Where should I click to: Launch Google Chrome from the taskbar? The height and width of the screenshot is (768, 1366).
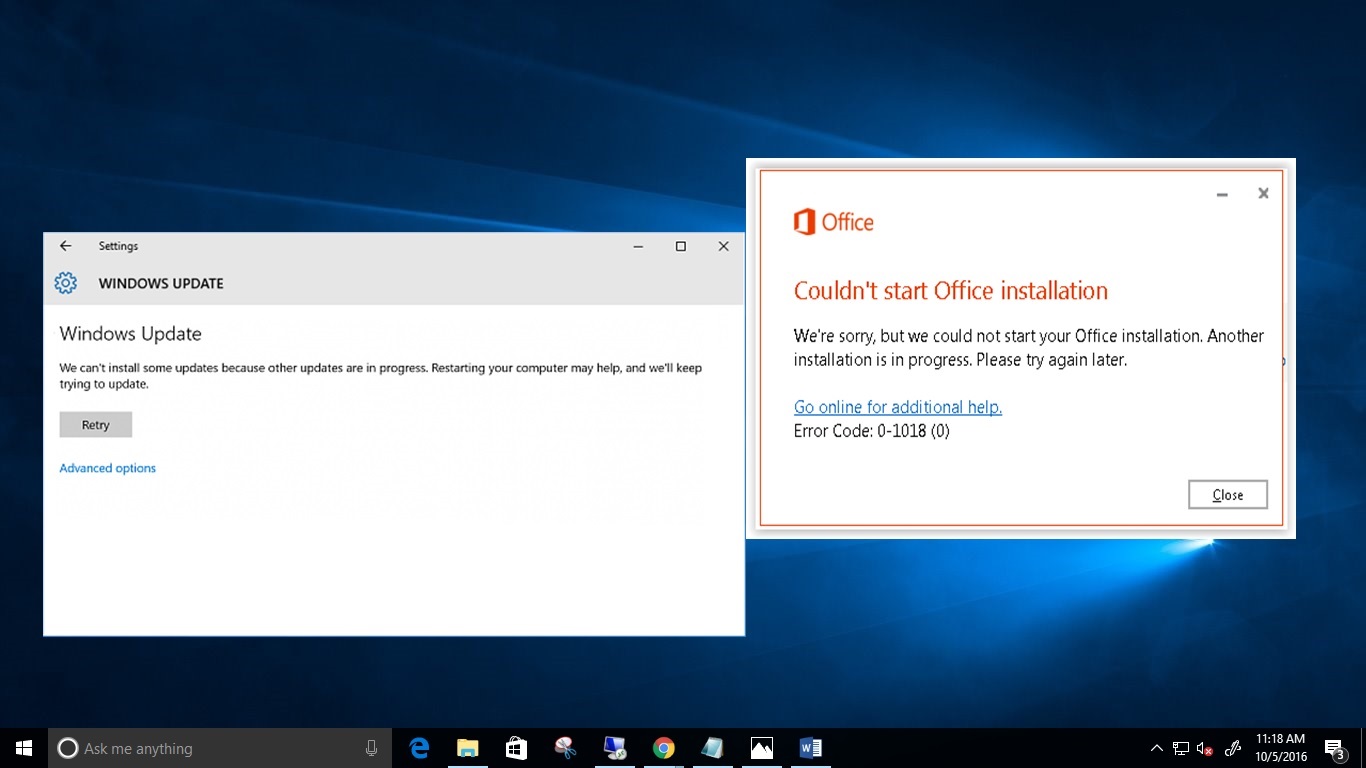(663, 748)
